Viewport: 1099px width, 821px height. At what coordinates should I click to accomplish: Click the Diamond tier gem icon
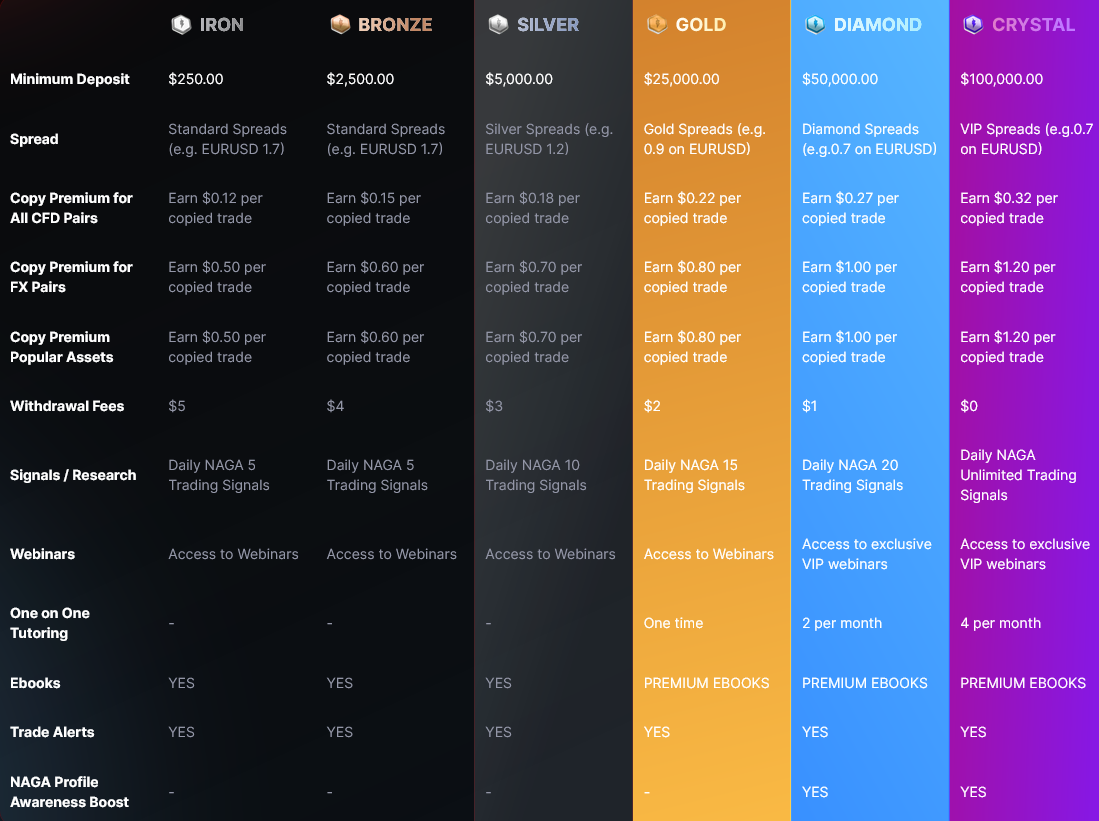(x=815, y=25)
